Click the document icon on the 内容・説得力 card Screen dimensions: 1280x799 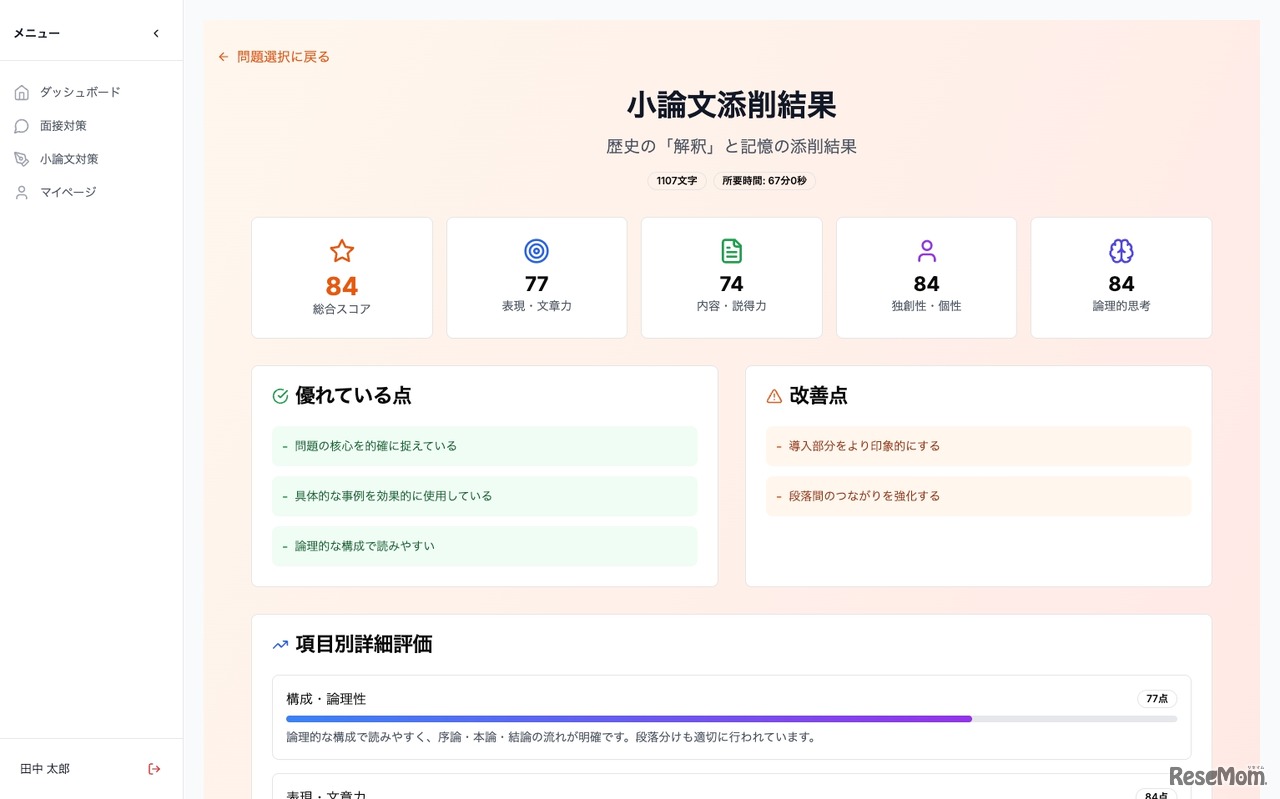click(x=731, y=251)
